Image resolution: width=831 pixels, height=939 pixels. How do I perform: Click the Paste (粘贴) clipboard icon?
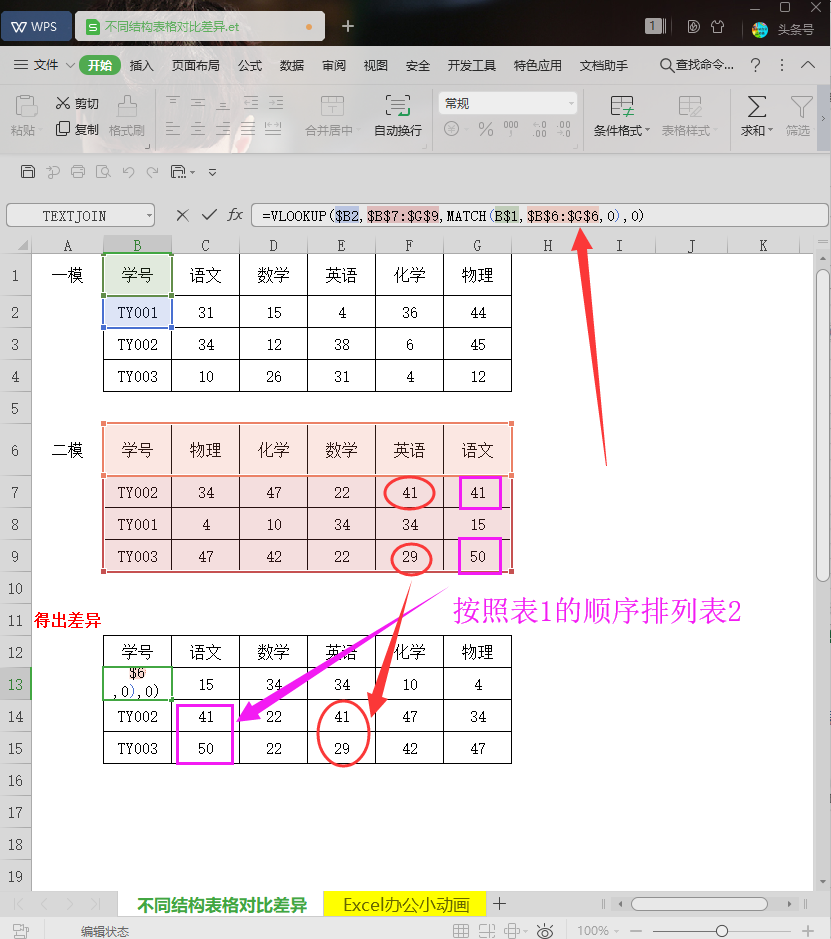pyautogui.click(x=25, y=106)
